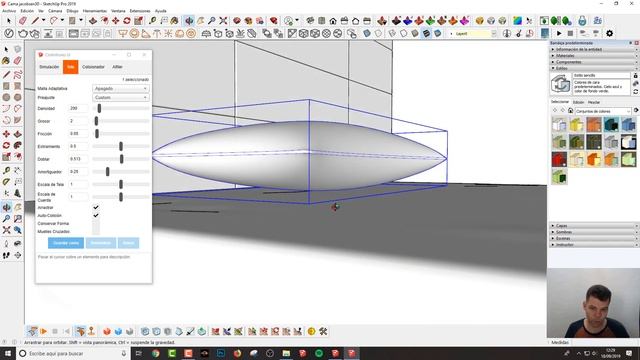Switch to the Mezclar tab in Estilos

594,102
